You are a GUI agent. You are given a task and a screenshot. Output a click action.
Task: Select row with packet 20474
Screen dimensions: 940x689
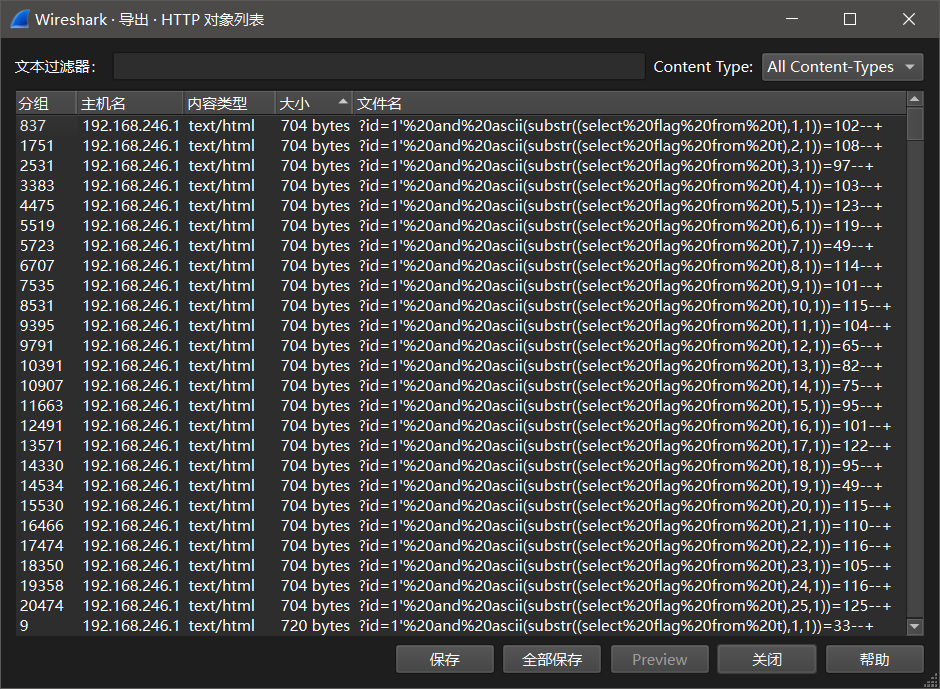[460, 606]
